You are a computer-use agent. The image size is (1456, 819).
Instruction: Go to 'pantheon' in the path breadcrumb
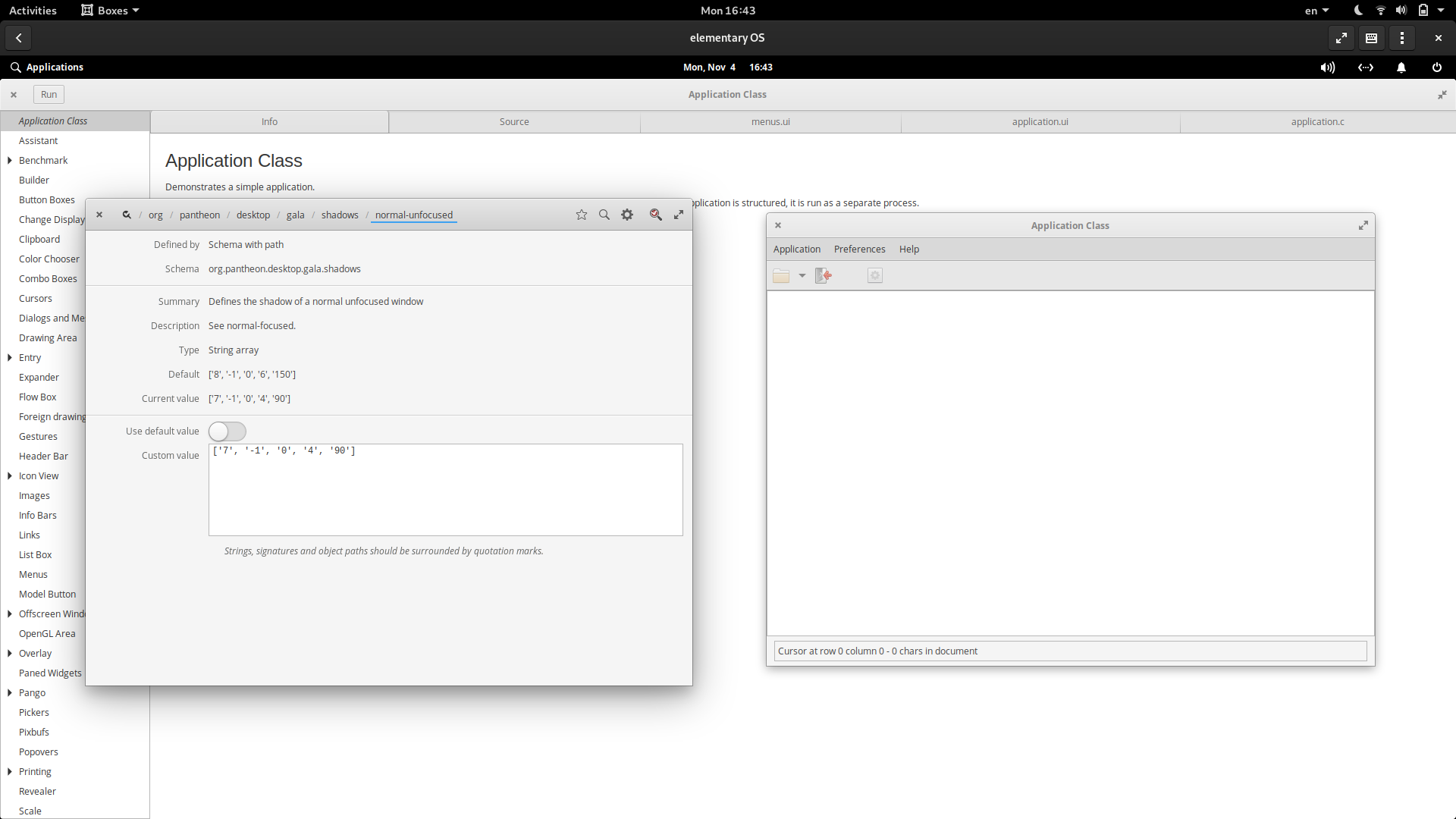tap(199, 215)
